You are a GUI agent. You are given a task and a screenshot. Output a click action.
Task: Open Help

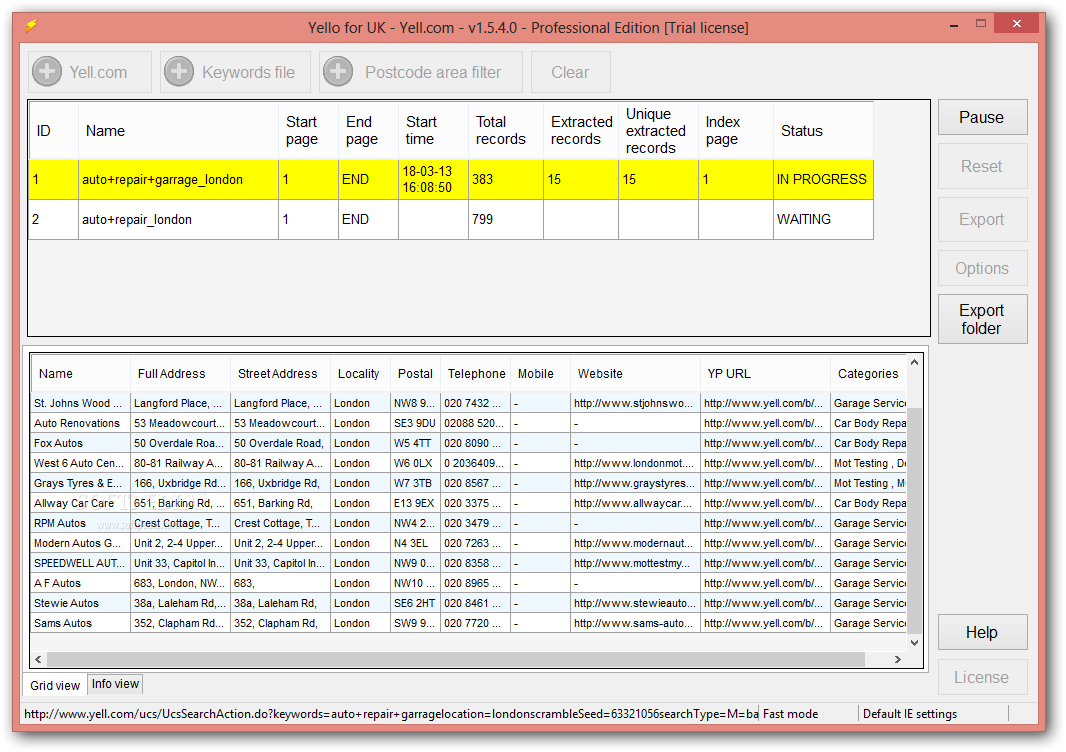pyautogui.click(x=982, y=632)
